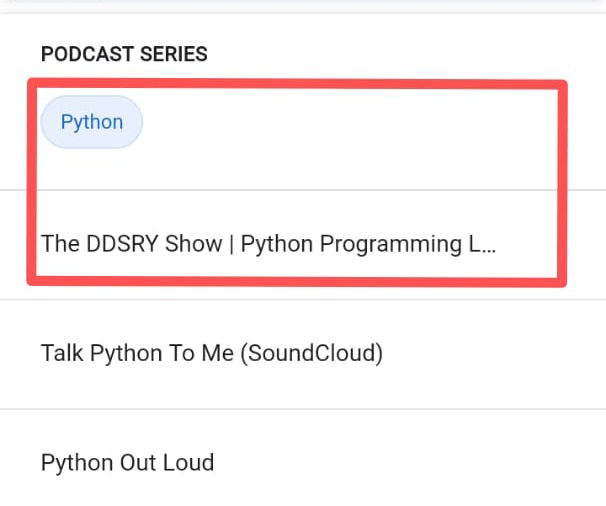Select the Python filter chip
This screenshot has height=506, width=606.
coord(92,122)
